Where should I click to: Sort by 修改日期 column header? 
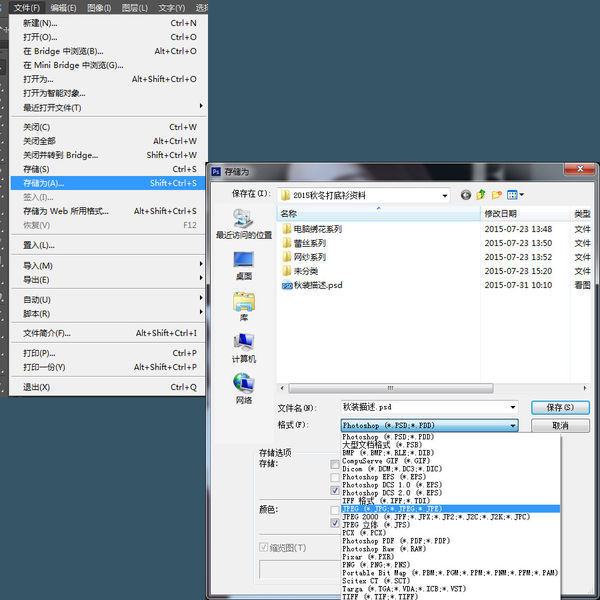[x=525, y=214]
